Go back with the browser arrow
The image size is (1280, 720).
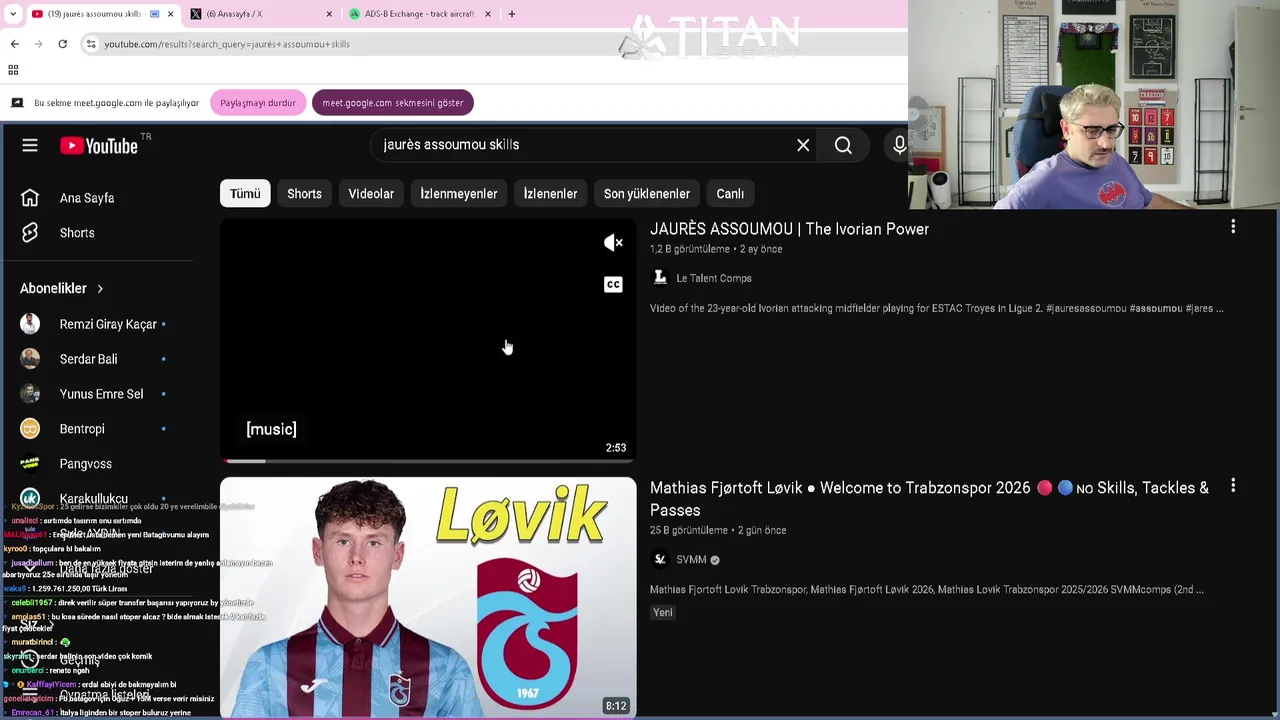click(14, 44)
